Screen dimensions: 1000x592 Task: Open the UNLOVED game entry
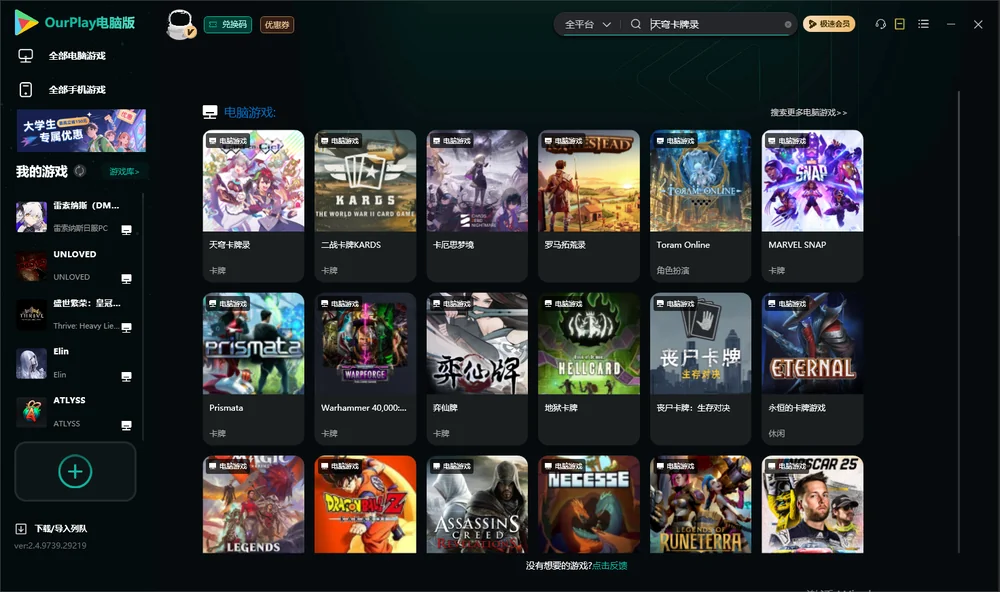tap(75, 265)
